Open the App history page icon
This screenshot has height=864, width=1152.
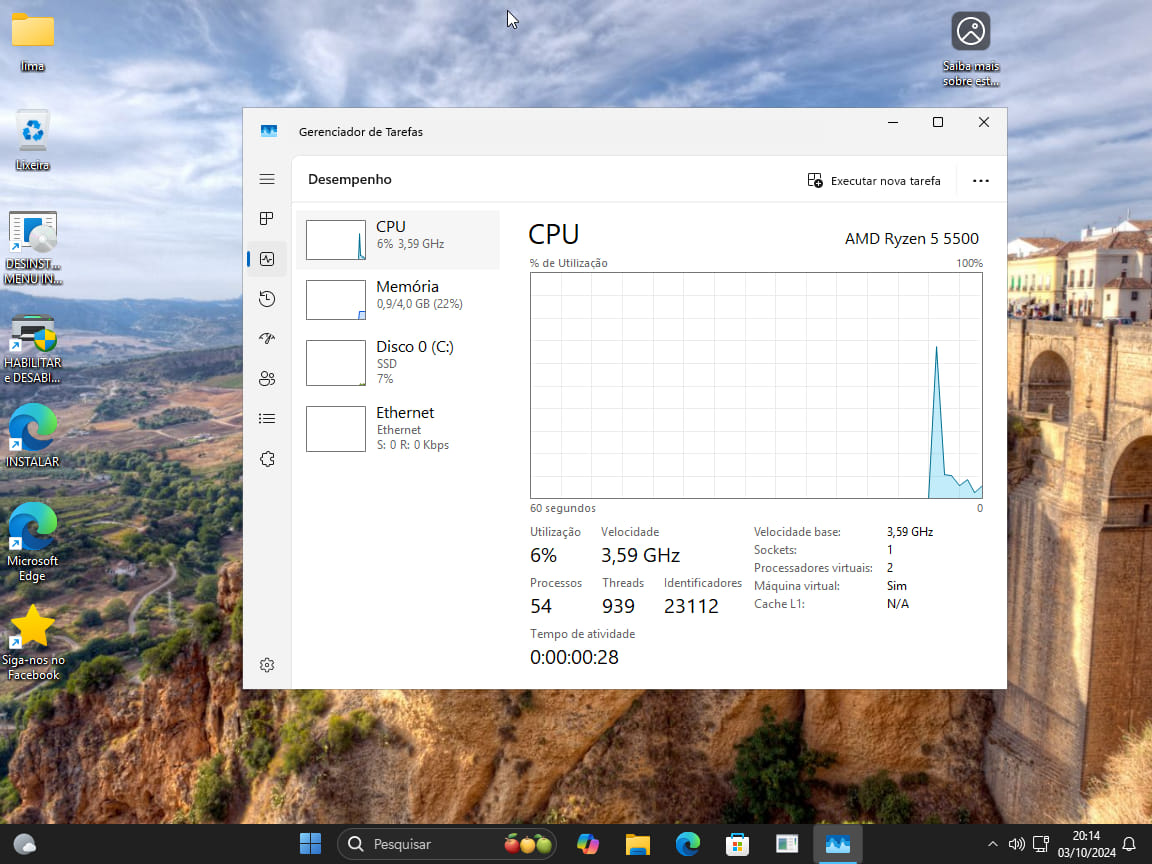(267, 299)
